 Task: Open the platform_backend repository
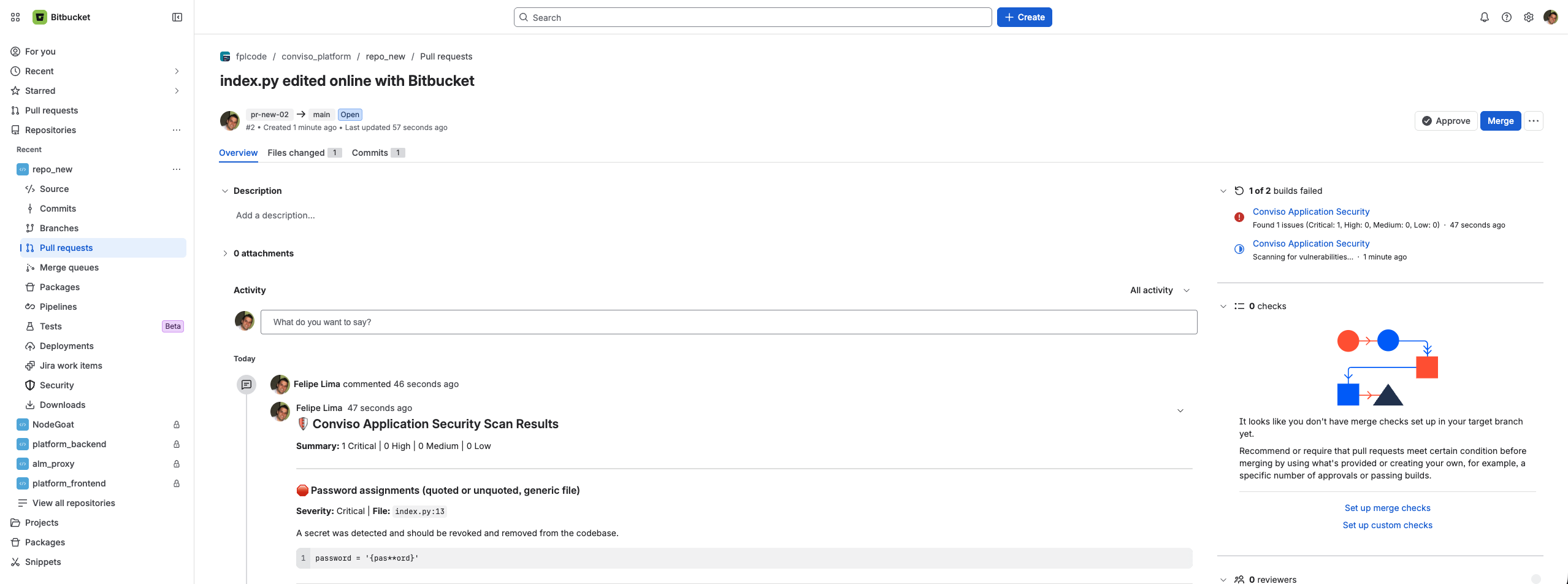[99, 444]
